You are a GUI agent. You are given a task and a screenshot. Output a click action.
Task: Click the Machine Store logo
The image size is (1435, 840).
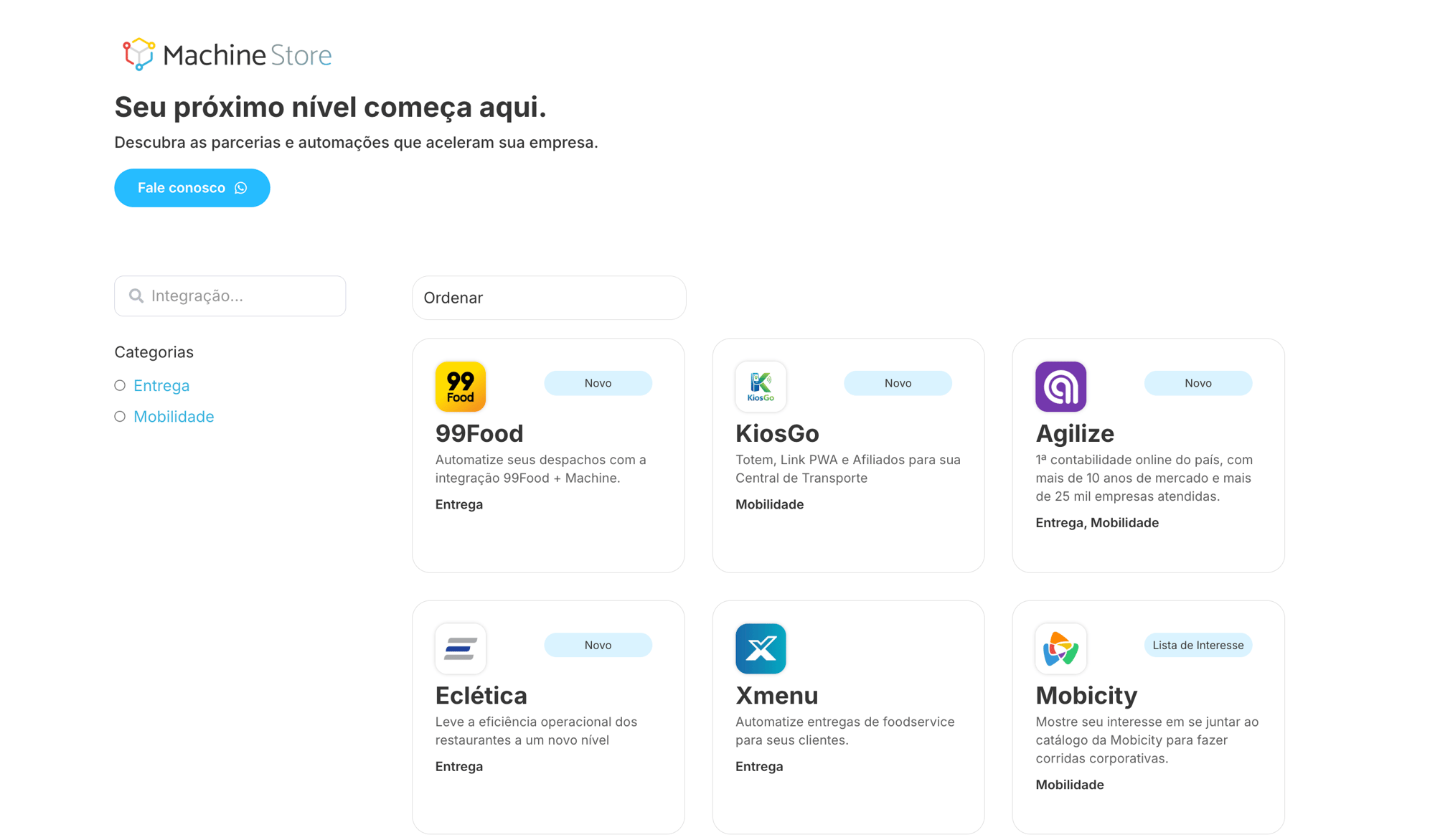pos(227,55)
